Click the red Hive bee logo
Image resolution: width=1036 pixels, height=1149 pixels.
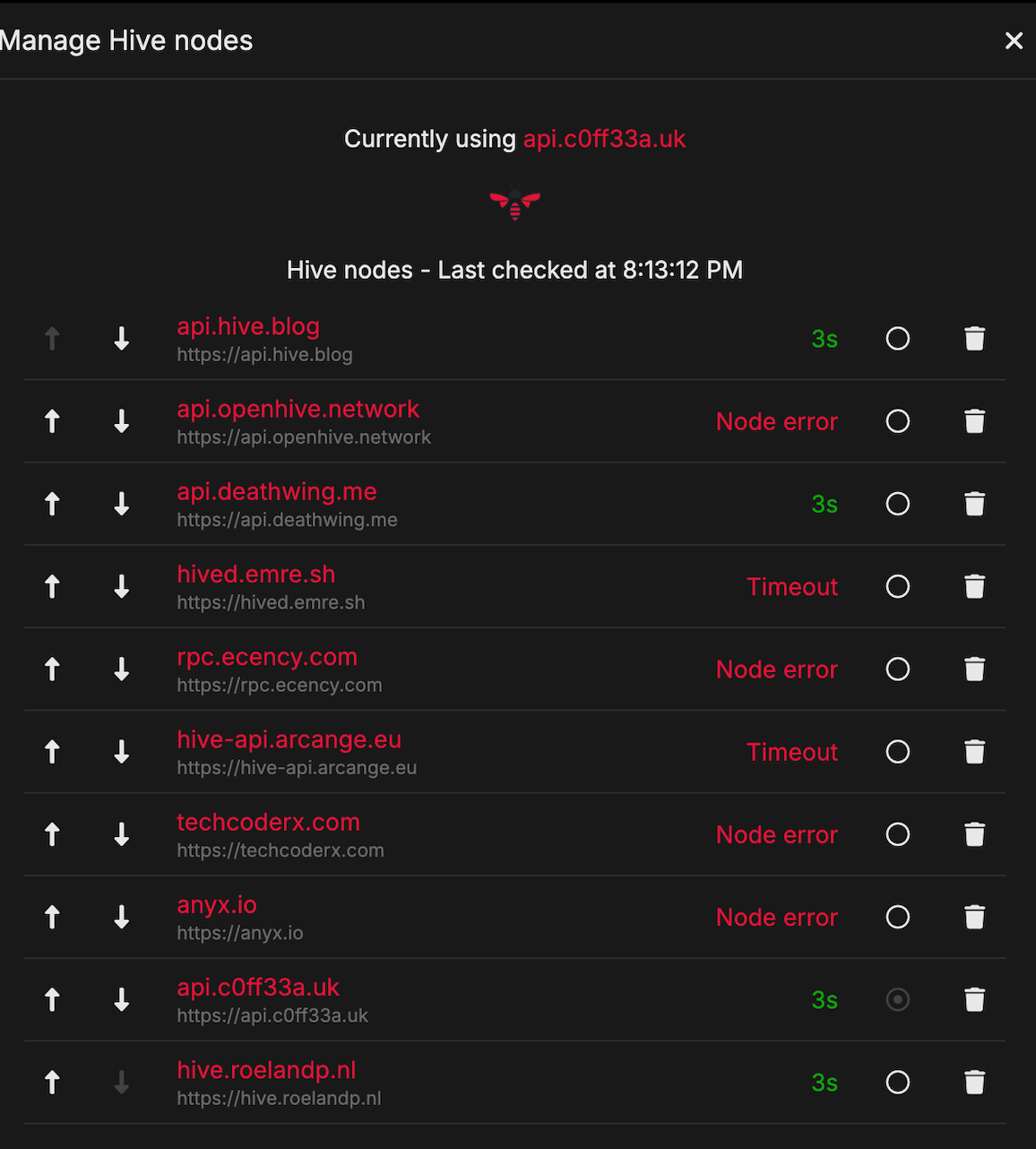(515, 204)
